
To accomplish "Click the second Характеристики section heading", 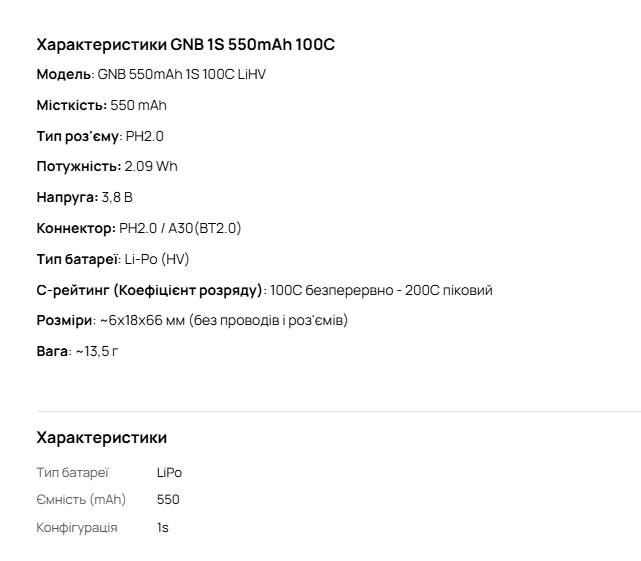I will click(x=101, y=438).
